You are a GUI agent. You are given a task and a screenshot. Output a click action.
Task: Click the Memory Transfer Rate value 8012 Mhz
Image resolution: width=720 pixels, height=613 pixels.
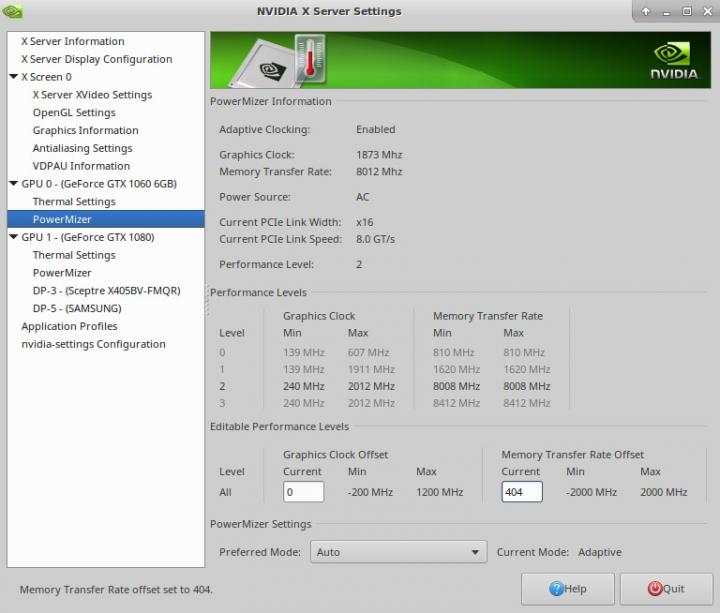379,172
